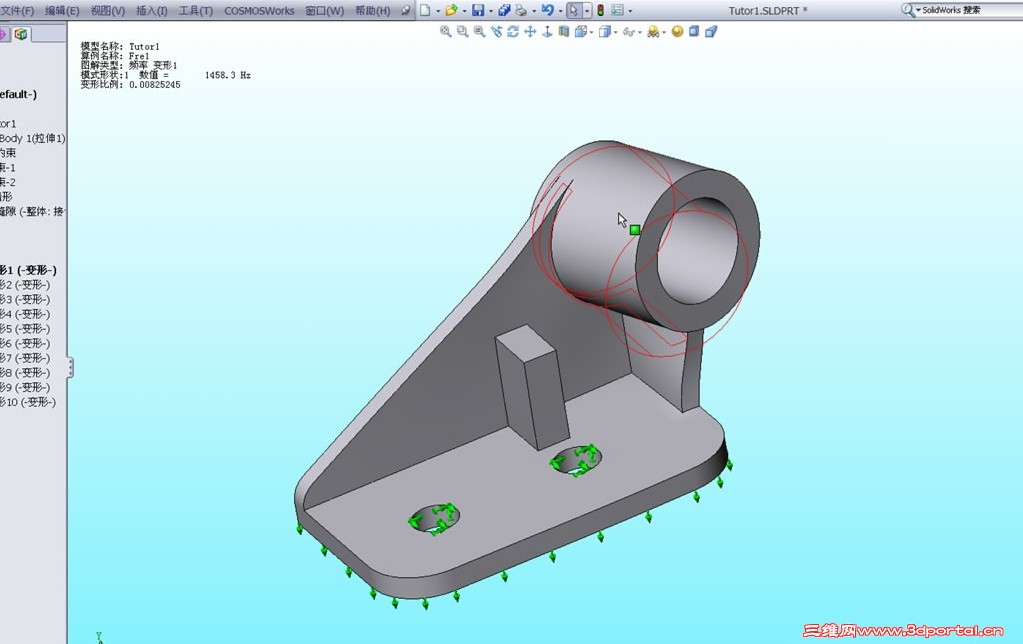
Task: Select the 变形8 mode shape plot
Action: pos(25,373)
